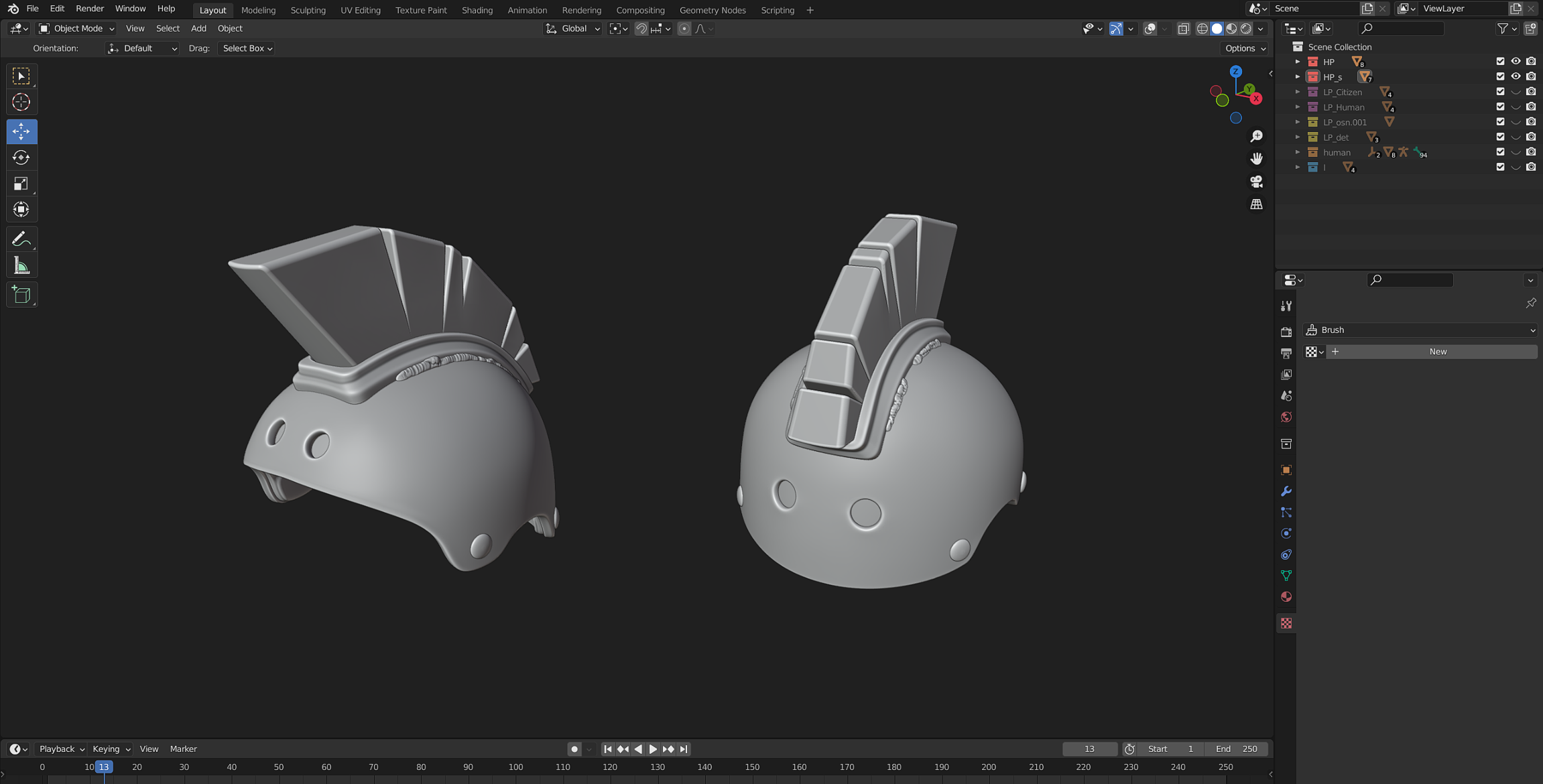Activate the Annotate pencil tool
The width and height of the screenshot is (1543, 784).
click(21, 239)
